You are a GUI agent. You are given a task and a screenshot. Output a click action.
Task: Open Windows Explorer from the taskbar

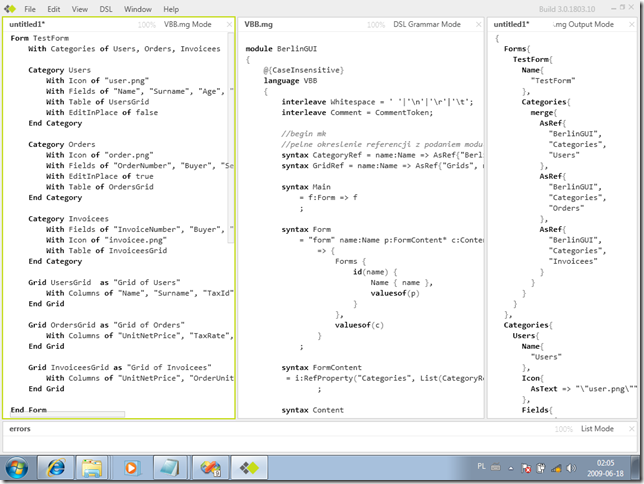pyautogui.click(x=92, y=467)
